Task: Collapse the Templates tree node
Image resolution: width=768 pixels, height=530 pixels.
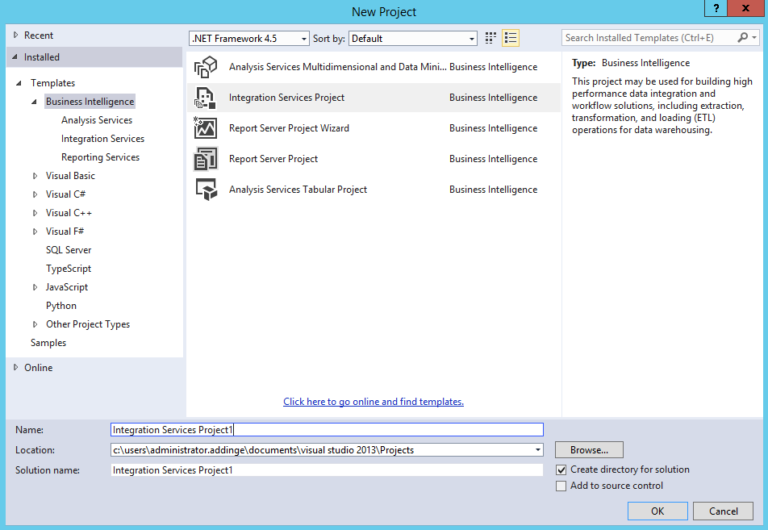Action: pos(19,83)
